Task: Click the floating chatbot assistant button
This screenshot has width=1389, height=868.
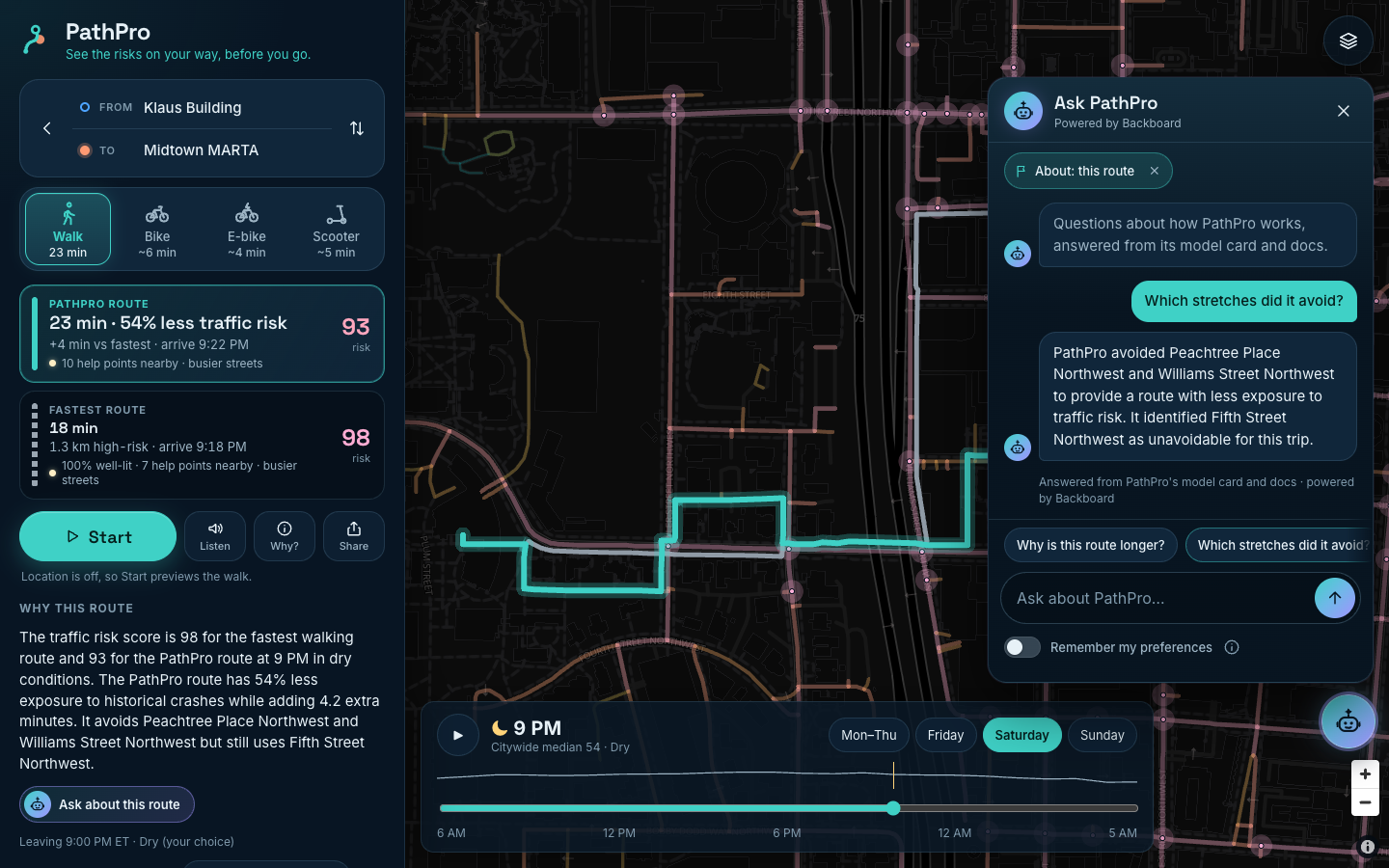Action: point(1348,720)
